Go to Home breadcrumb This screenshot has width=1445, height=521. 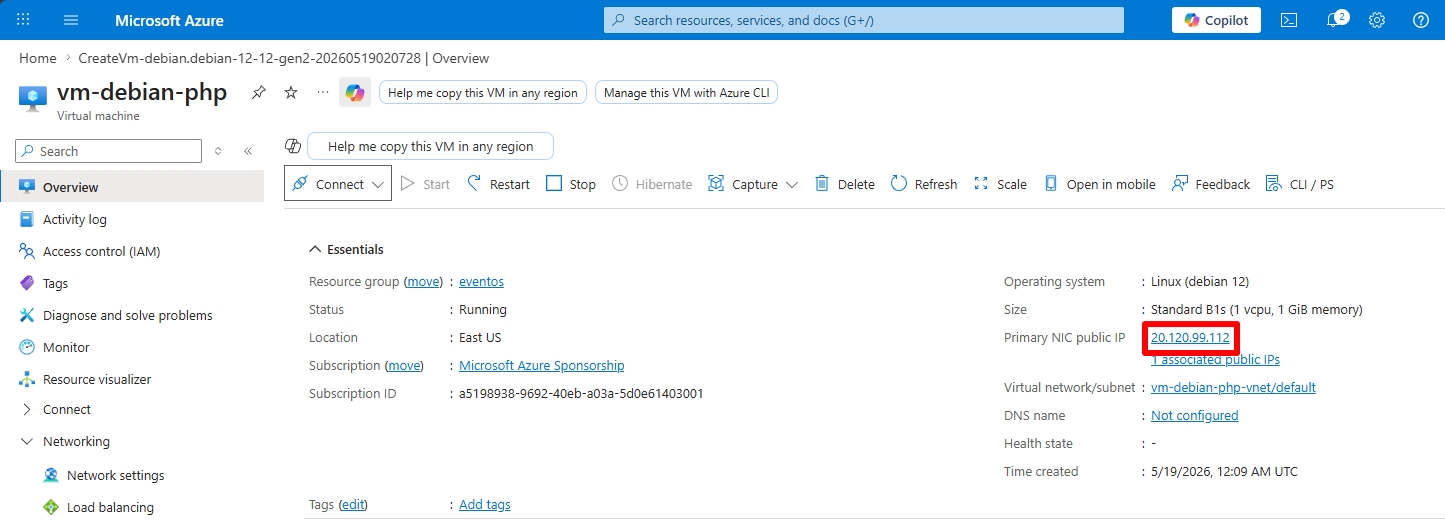pyautogui.click(x=38, y=58)
